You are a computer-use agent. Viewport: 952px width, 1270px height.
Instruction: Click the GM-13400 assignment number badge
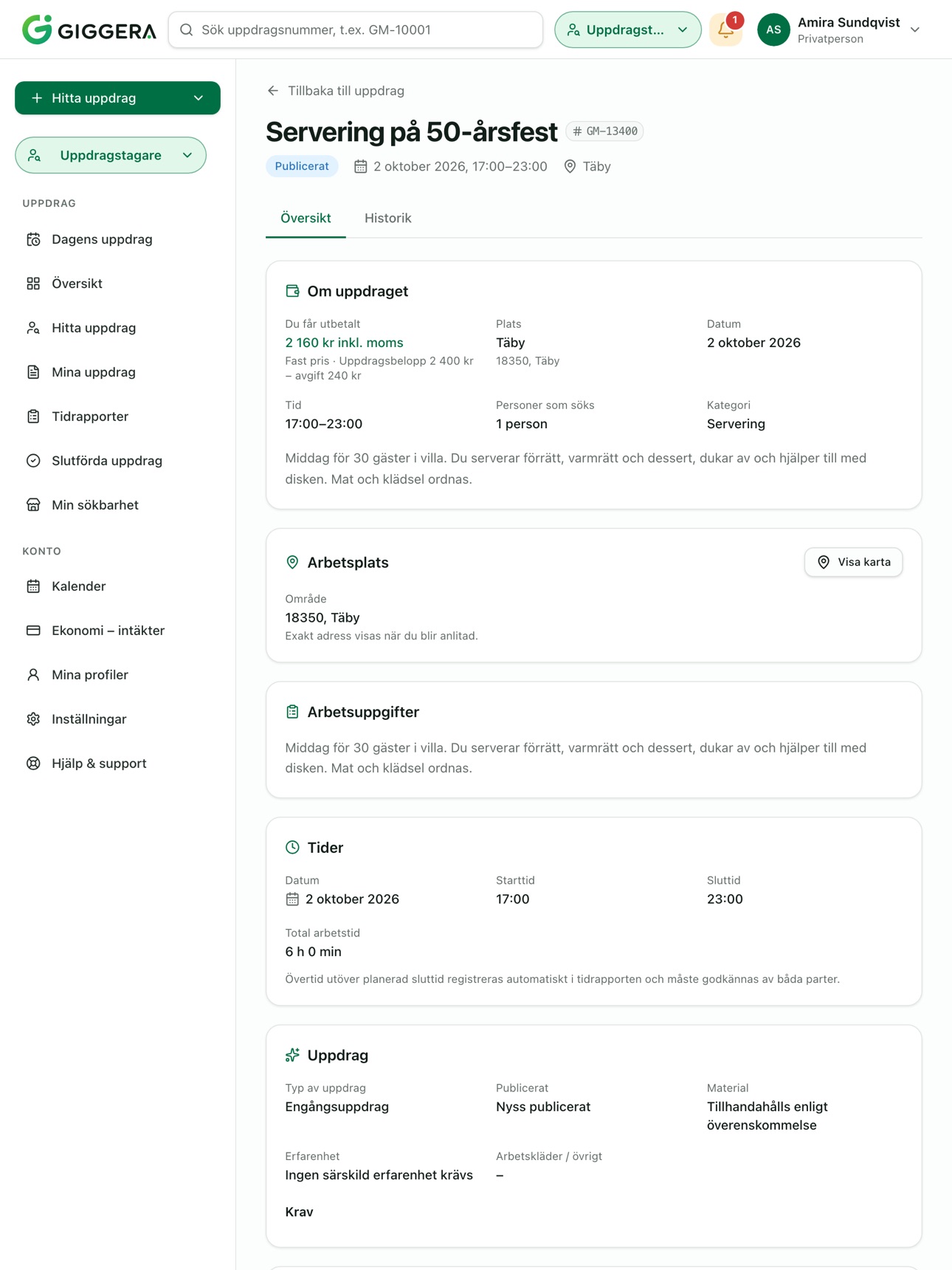(605, 131)
